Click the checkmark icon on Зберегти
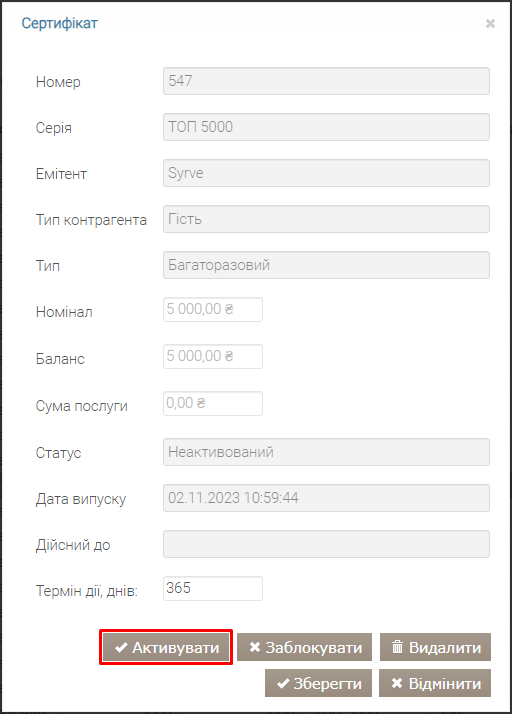 [x=283, y=683]
